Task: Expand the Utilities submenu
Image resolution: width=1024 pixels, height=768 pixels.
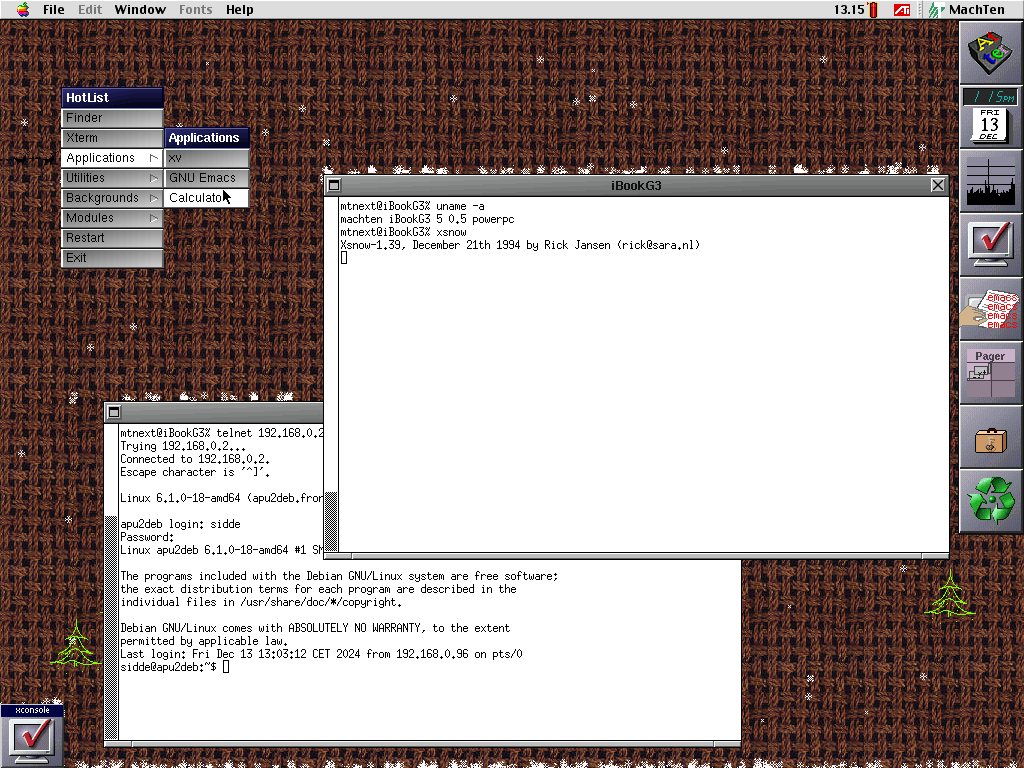Action: pyautogui.click(x=112, y=178)
